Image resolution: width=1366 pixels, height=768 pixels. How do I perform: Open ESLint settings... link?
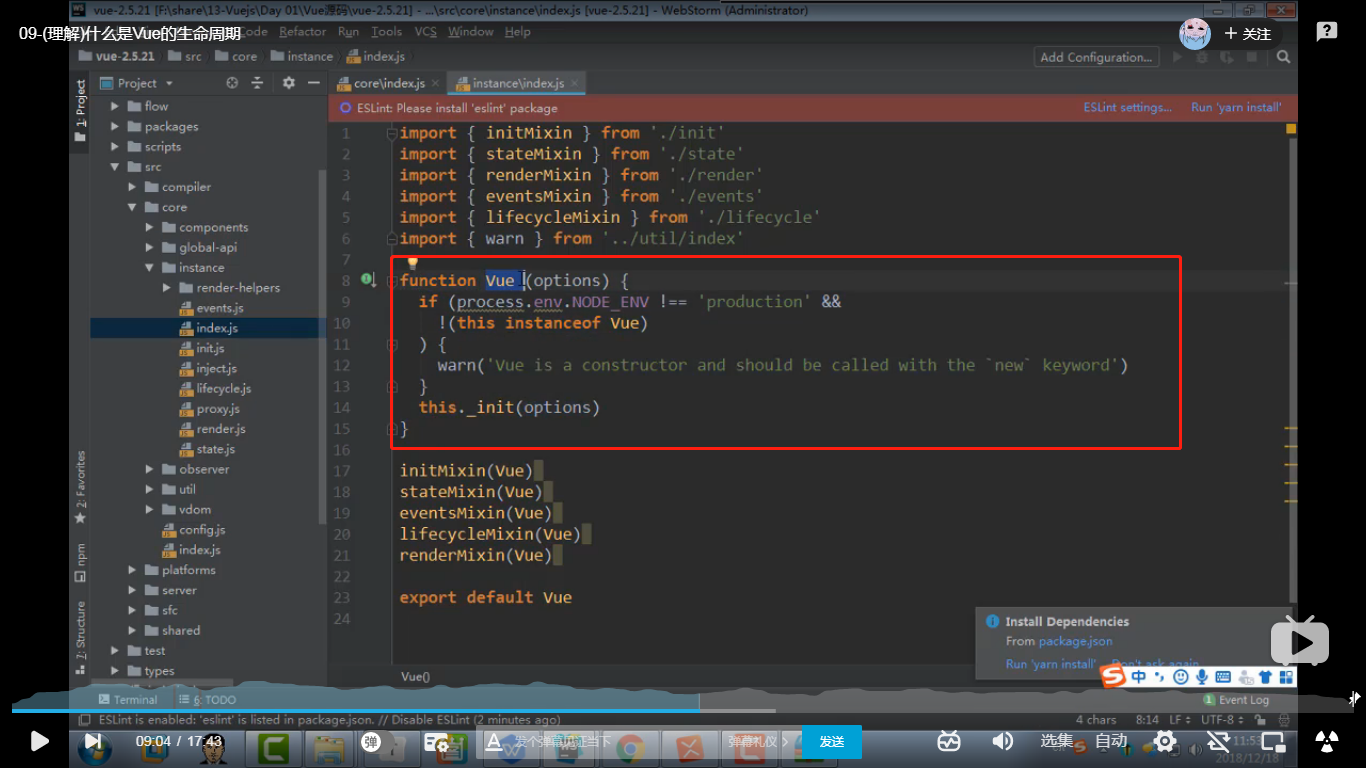point(1128,108)
